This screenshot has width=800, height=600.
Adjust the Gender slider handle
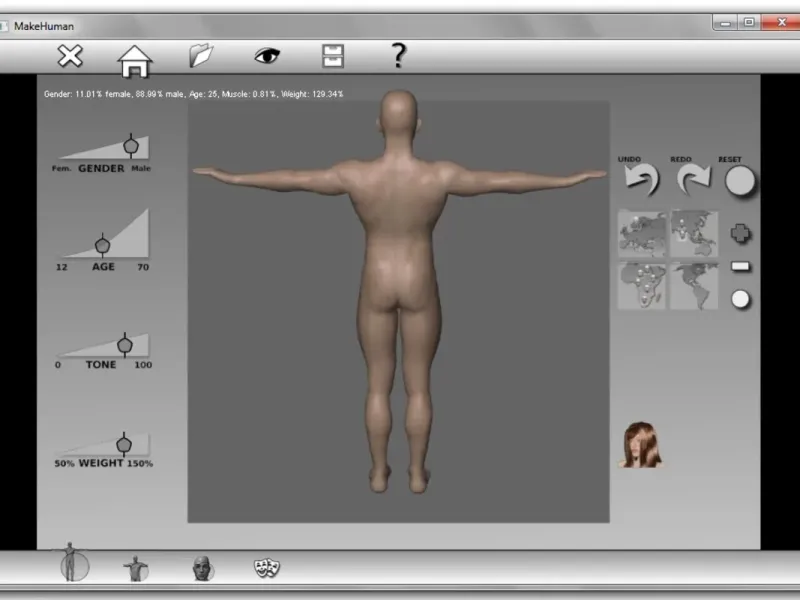click(131, 146)
